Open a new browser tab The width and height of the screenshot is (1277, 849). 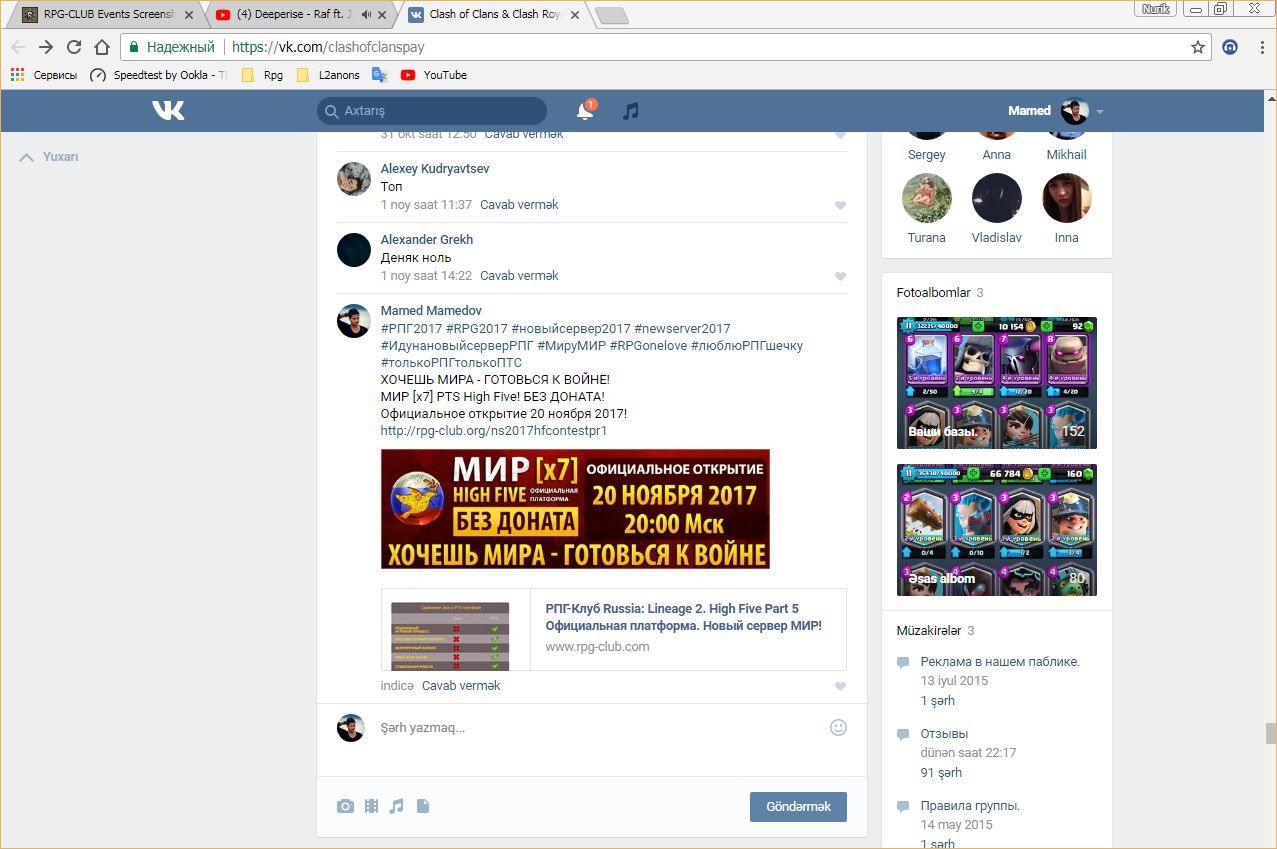(x=610, y=15)
